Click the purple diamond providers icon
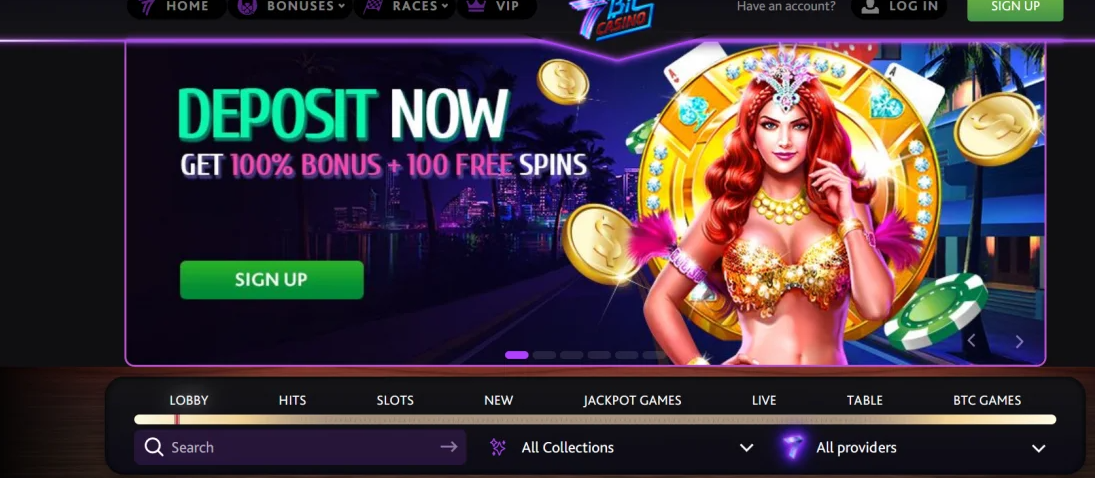This screenshot has width=1095, height=478. pyautogui.click(x=793, y=446)
